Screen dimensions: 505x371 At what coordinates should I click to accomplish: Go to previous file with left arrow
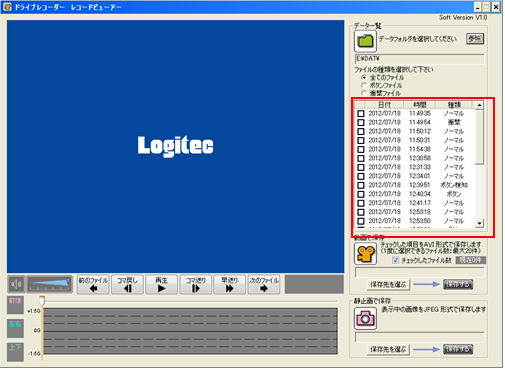pos(93,284)
